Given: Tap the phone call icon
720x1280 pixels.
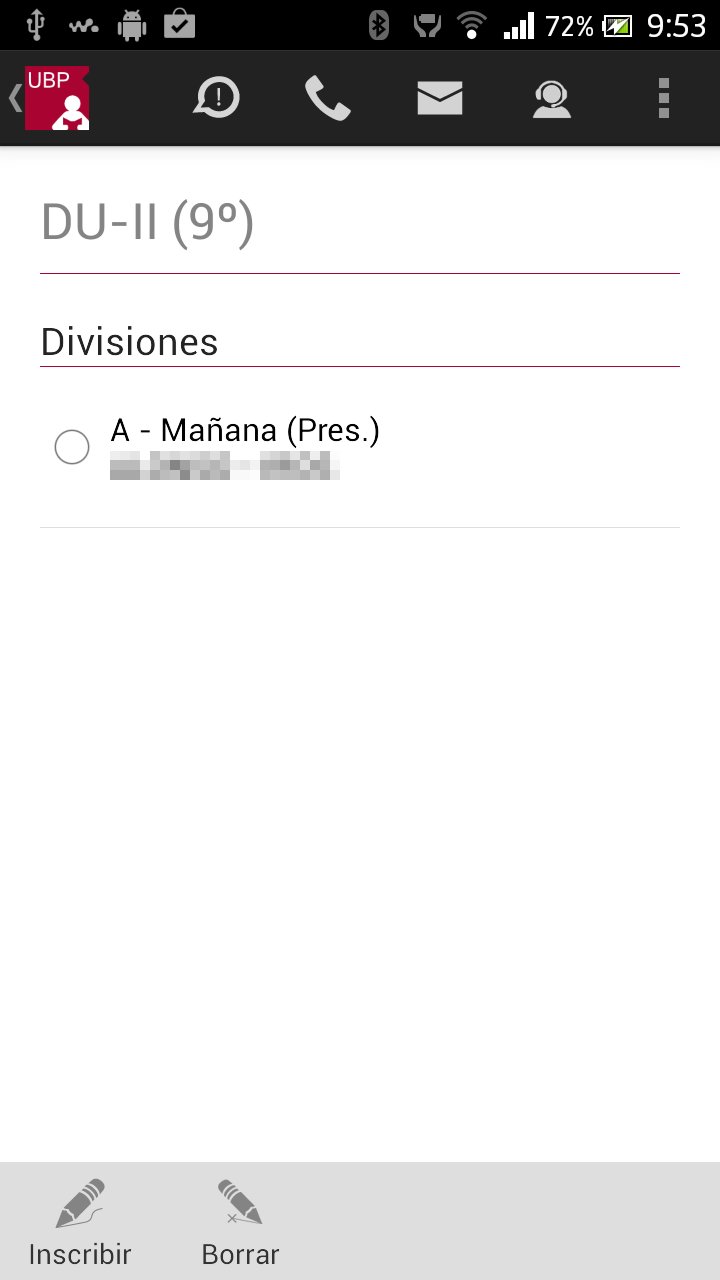Looking at the screenshot, I should [327, 98].
